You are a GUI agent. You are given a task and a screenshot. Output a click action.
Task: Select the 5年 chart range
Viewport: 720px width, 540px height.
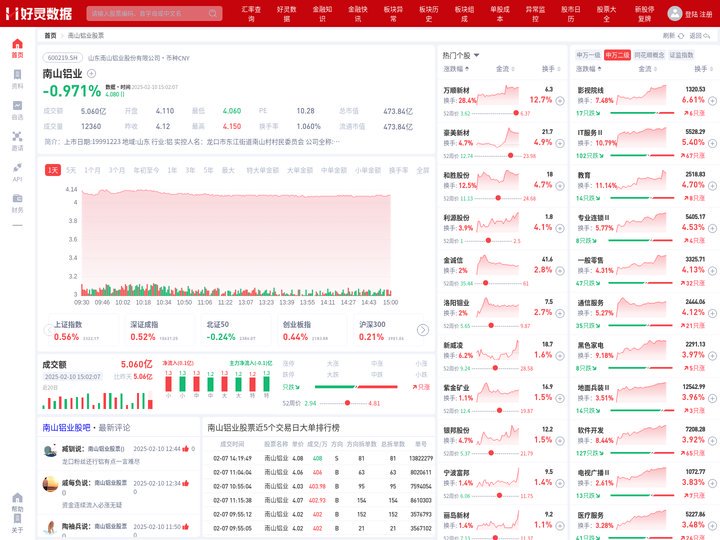coord(208,170)
